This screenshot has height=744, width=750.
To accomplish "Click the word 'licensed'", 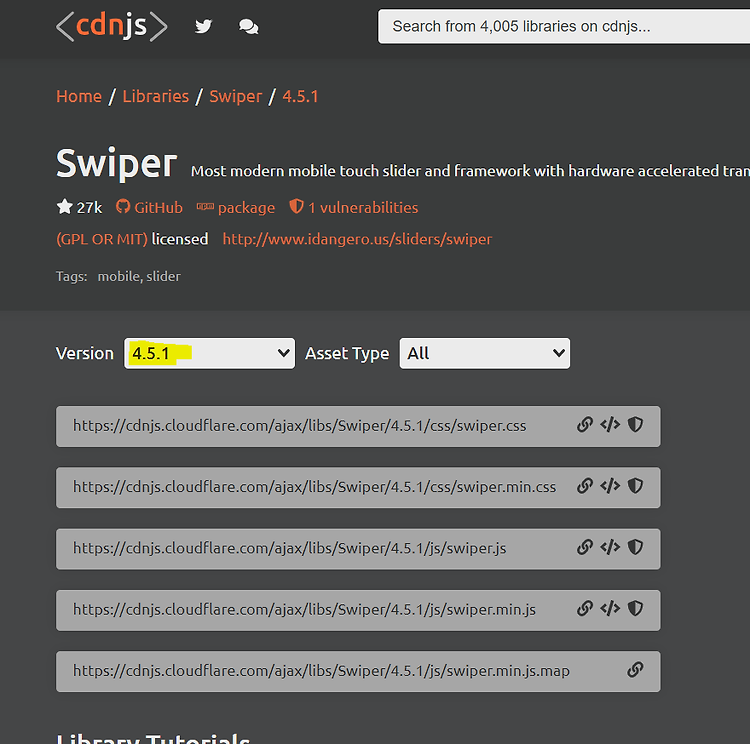I will pos(180,239).
